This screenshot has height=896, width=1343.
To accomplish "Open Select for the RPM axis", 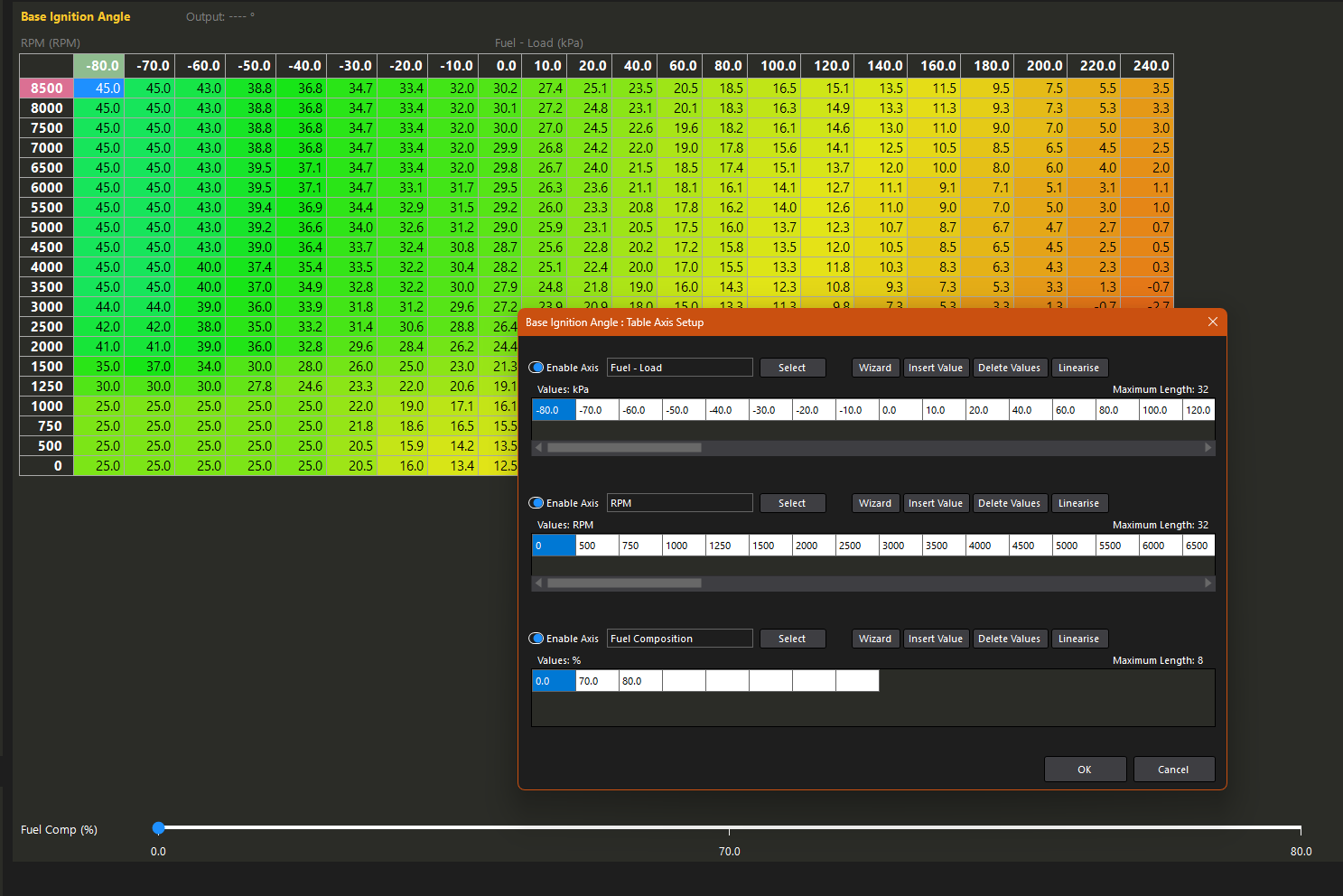I will tap(792, 503).
